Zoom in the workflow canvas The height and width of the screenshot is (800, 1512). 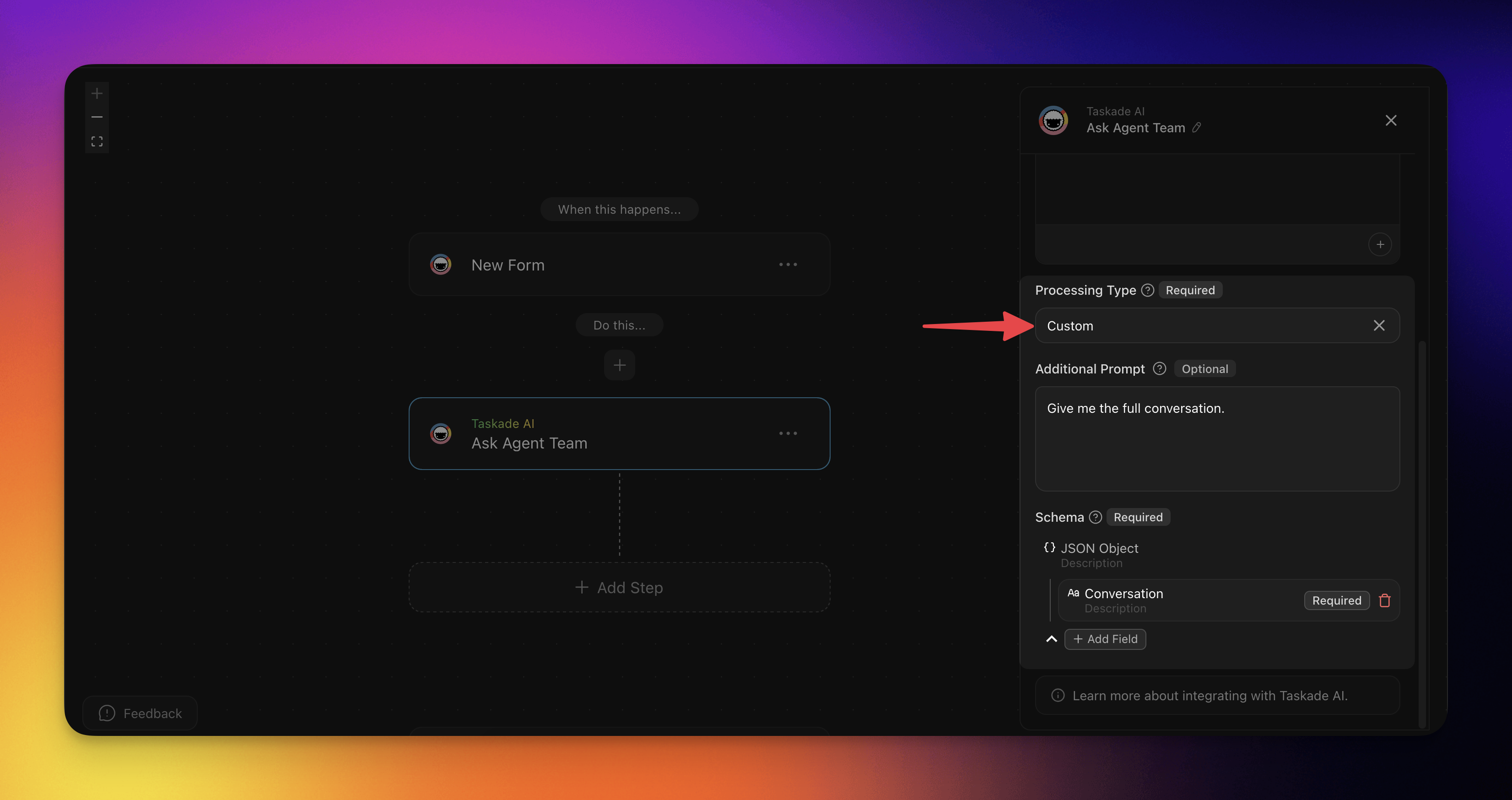[x=97, y=93]
